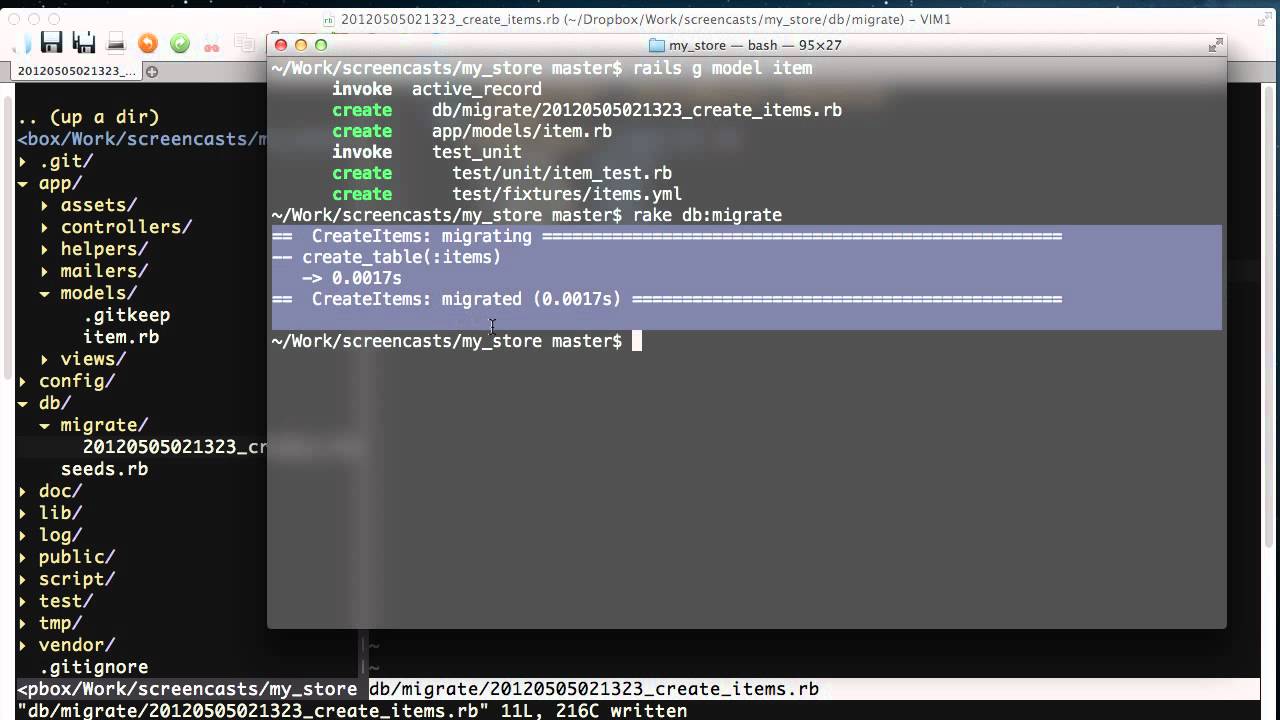Click the 'rails g model item' command text
This screenshot has width=1280, height=720.
point(722,68)
